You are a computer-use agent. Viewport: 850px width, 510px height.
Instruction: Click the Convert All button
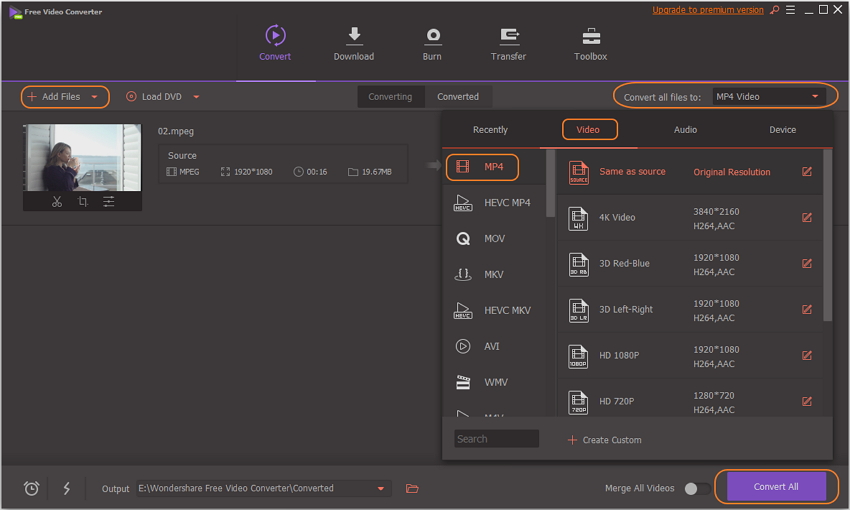pyautogui.click(x=776, y=487)
